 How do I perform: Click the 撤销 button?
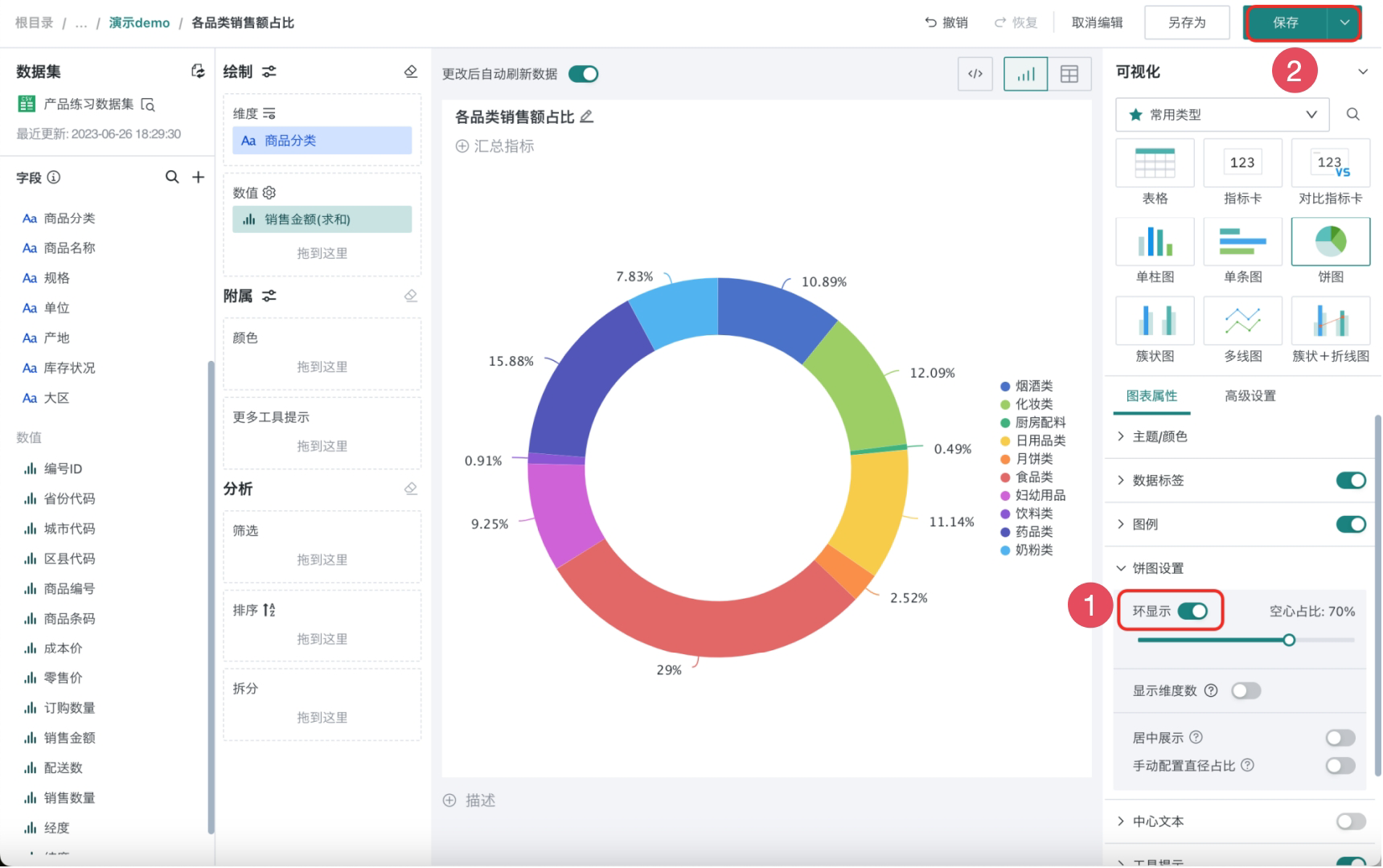[x=946, y=23]
